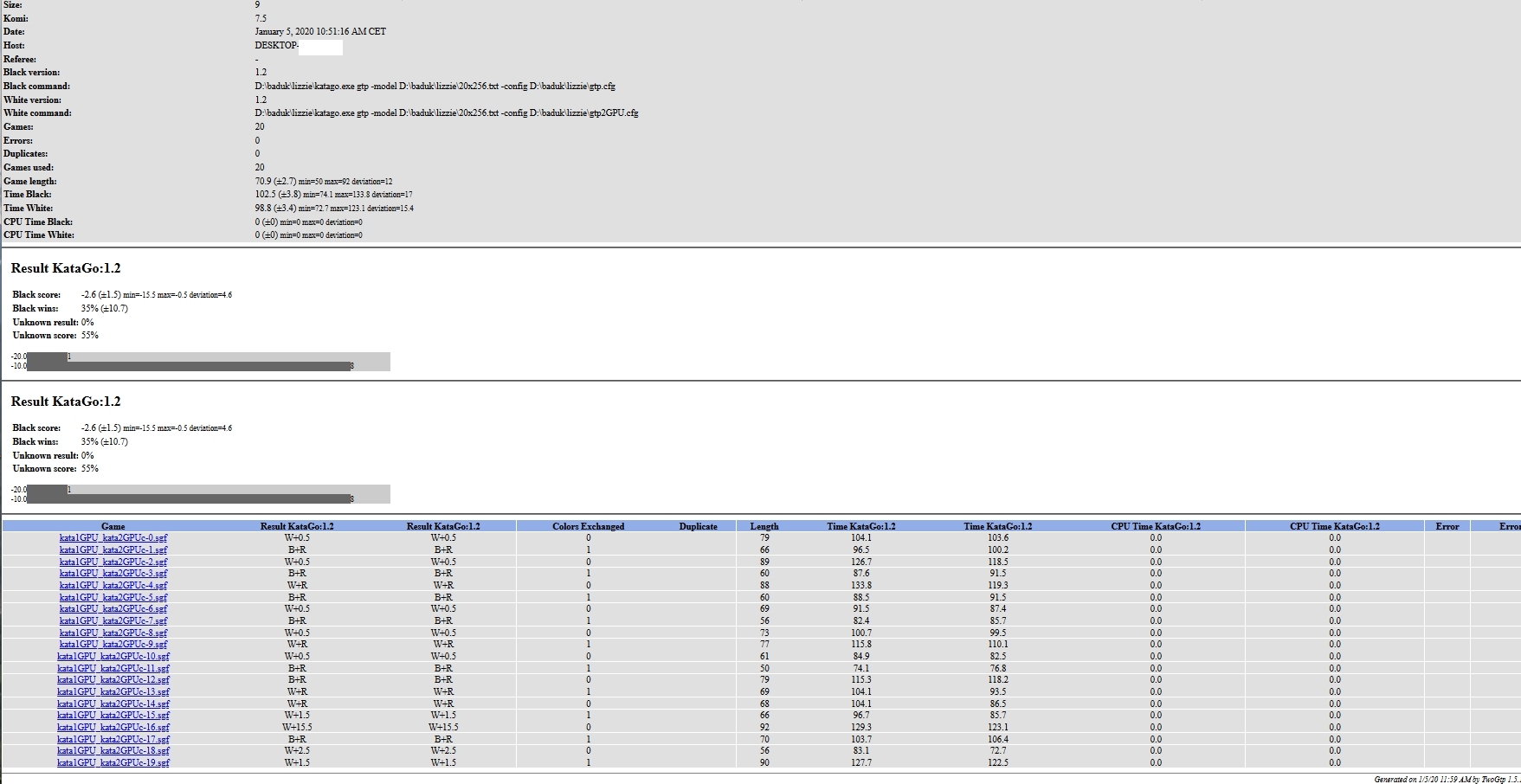Open the kata1GPU_kata2GPUc-0.sgf game link
The width and height of the screenshot is (1521, 784).
113,538
